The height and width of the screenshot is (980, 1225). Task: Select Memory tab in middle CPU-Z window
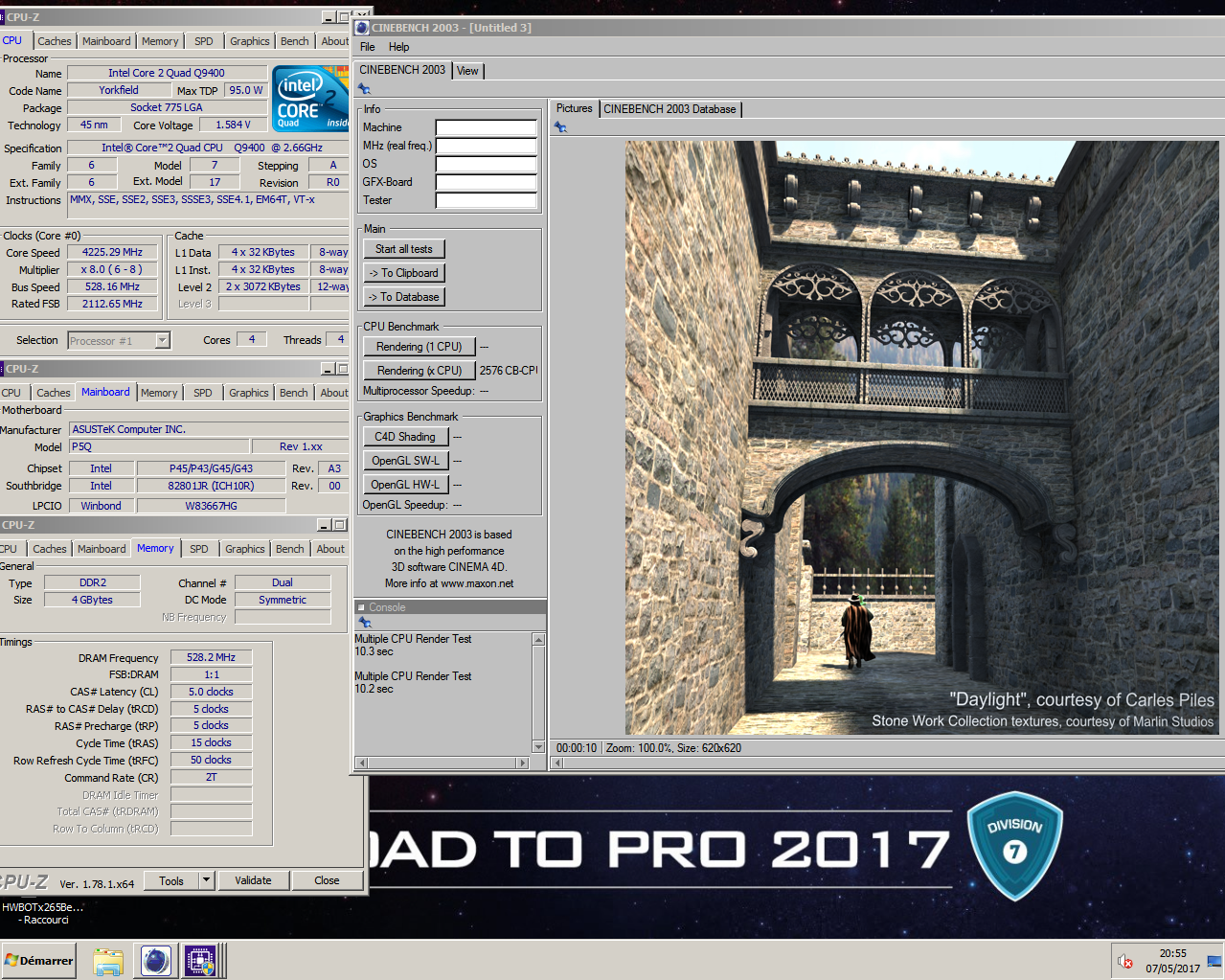coord(159,393)
